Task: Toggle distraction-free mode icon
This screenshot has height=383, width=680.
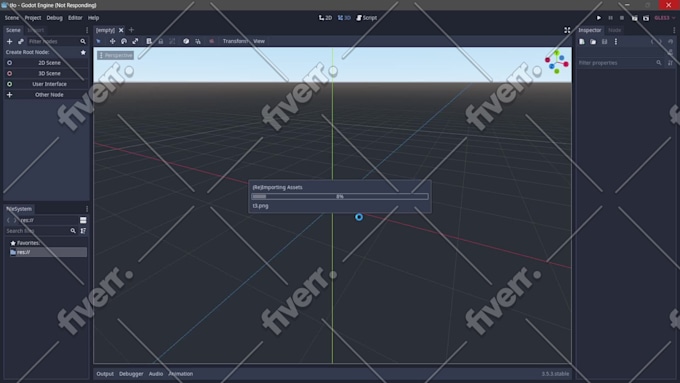Action: click(567, 30)
